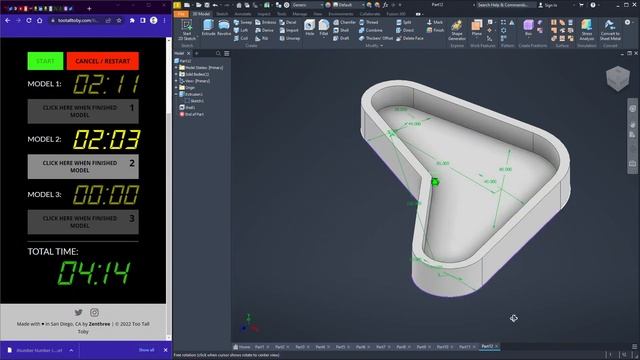Collapse the Extrusion1 node
The image size is (640, 360).
[176, 94]
